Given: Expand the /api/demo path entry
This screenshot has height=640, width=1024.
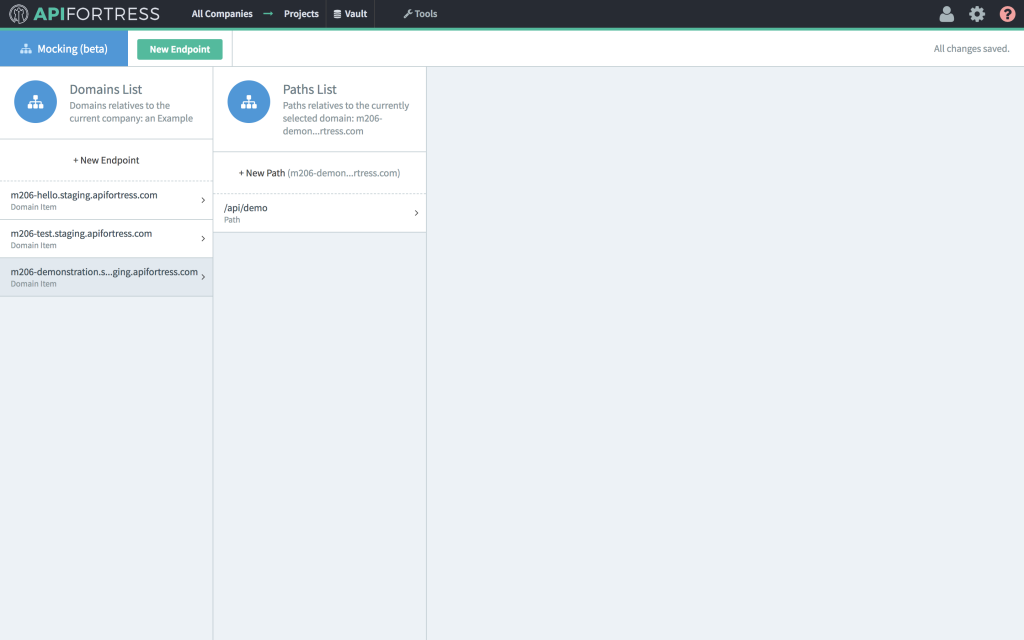Looking at the screenshot, I should tap(416, 212).
